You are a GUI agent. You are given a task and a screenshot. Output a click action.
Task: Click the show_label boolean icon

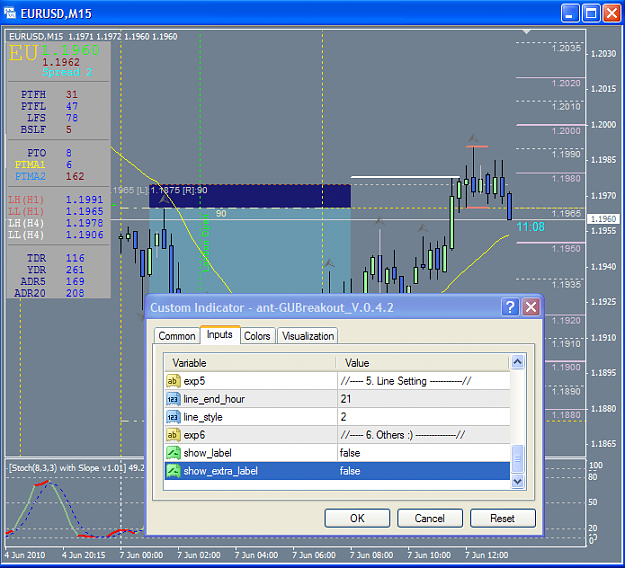tap(172, 453)
